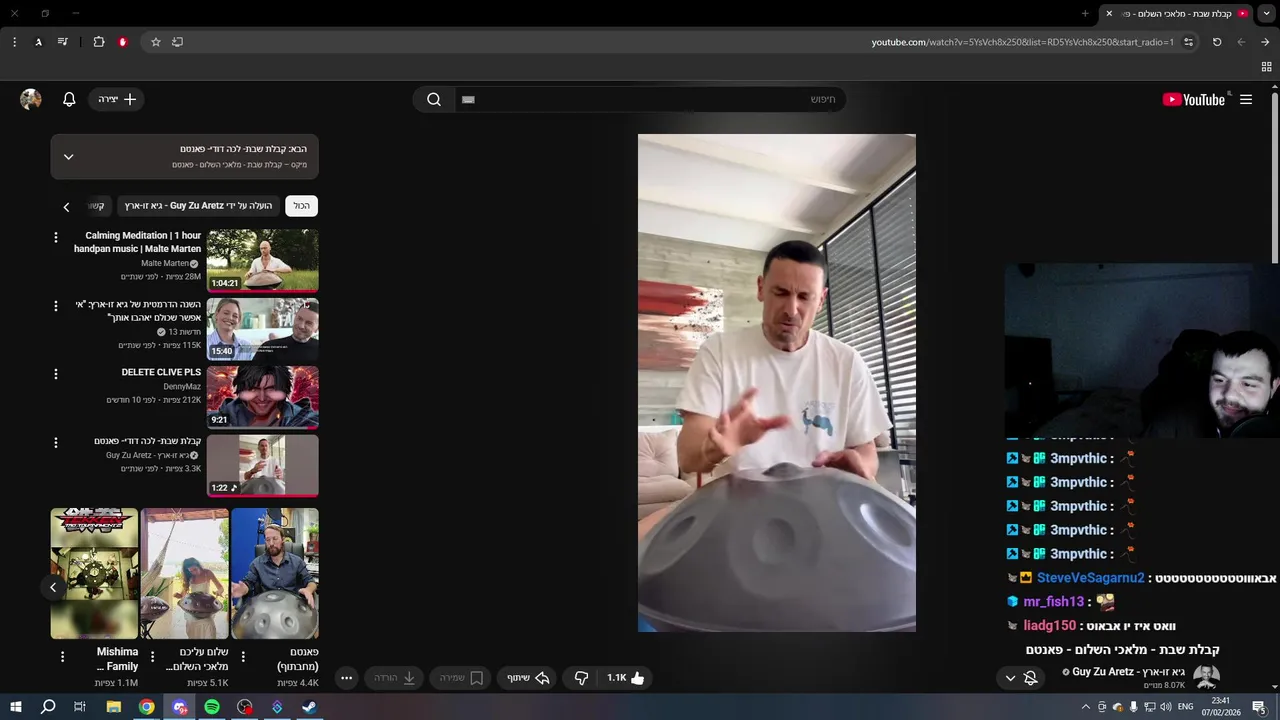Viewport: 1280px width, 720px height.
Task: Open the Guy Zu Aretz channel name link
Action: [1128, 672]
